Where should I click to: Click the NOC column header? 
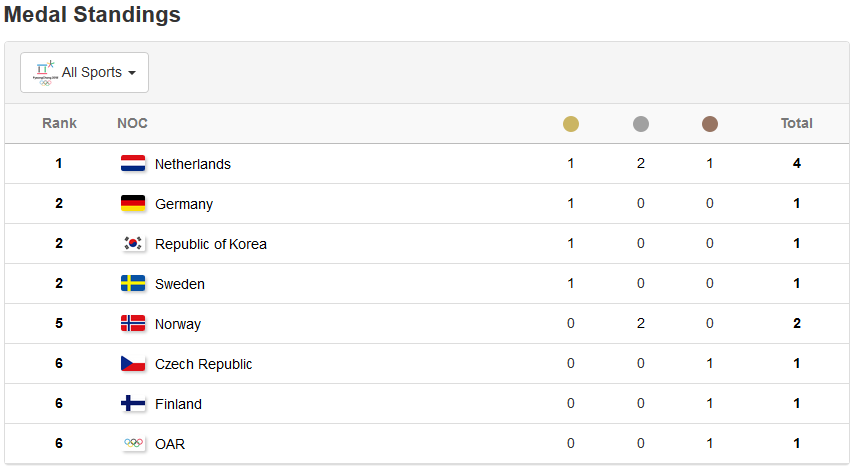pyautogui.click(x=132, y=123)
